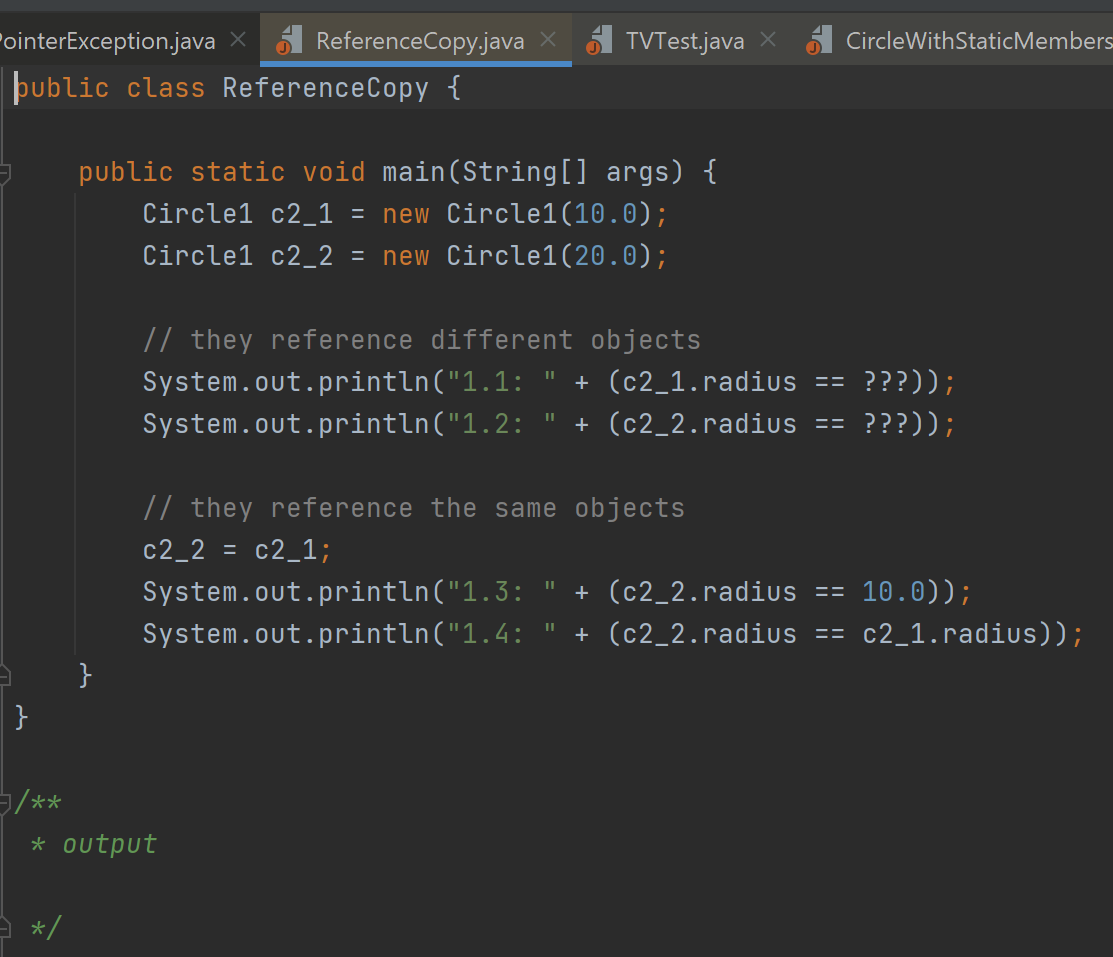Image resolution: width=1113 pixels, height=957 pixels.
Task: Close the TVTest.java tab
Action: click(767, 40)
